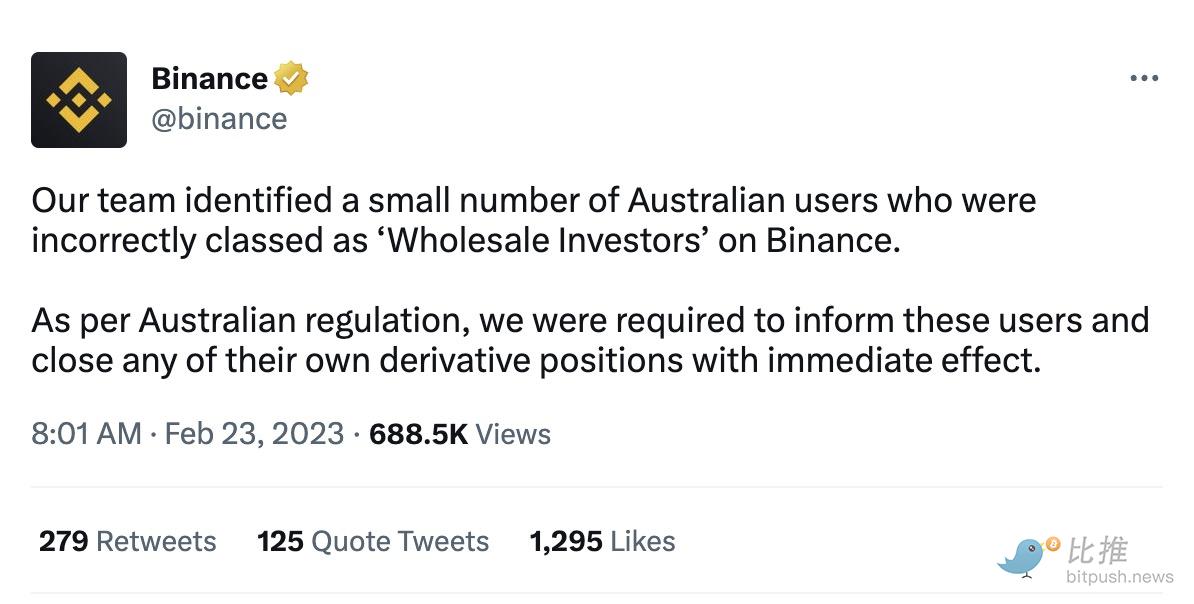This screenshot has height=604, width=1194.
Task: Click the 8:01 AM timestamp
Action: pos(86,434)
